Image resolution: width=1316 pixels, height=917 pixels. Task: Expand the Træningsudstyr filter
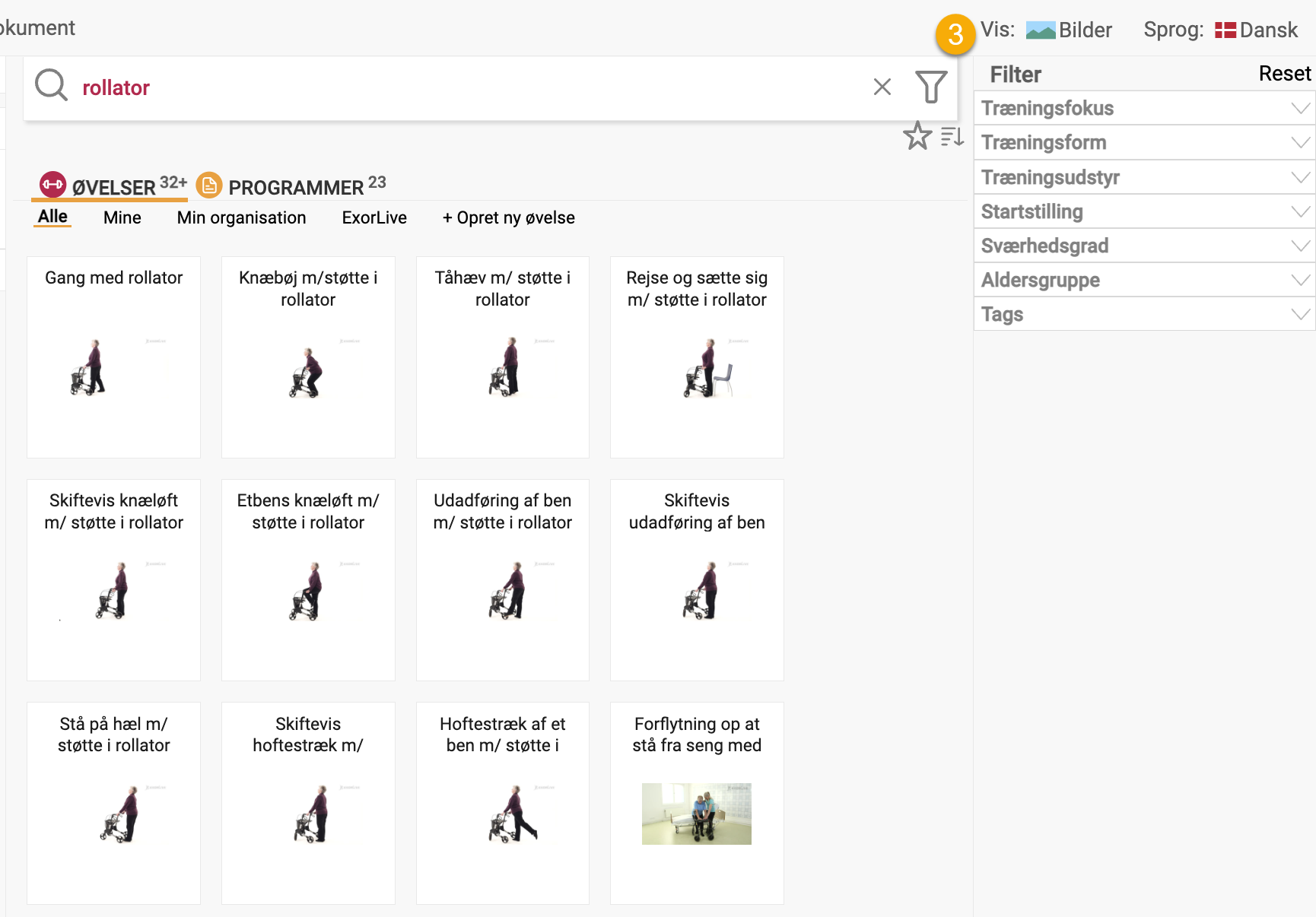click(x=1144, y=177)
